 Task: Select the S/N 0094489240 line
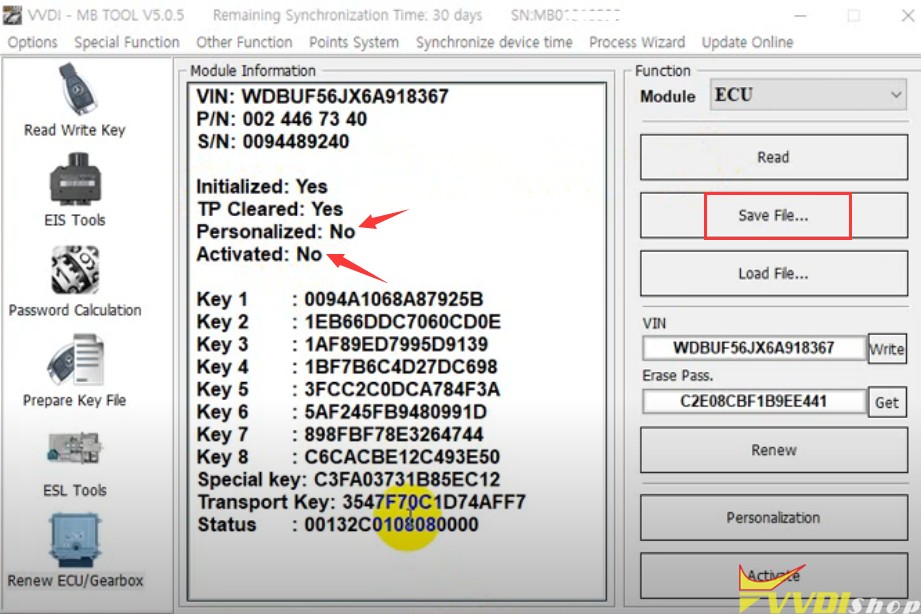point(273,142)
